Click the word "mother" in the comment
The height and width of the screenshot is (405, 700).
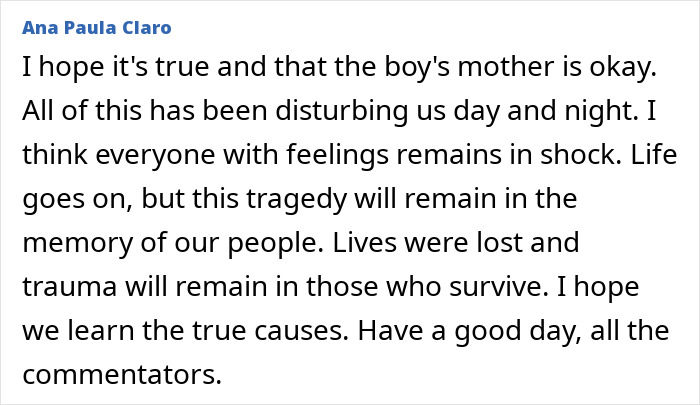click(x=505, y=67)
